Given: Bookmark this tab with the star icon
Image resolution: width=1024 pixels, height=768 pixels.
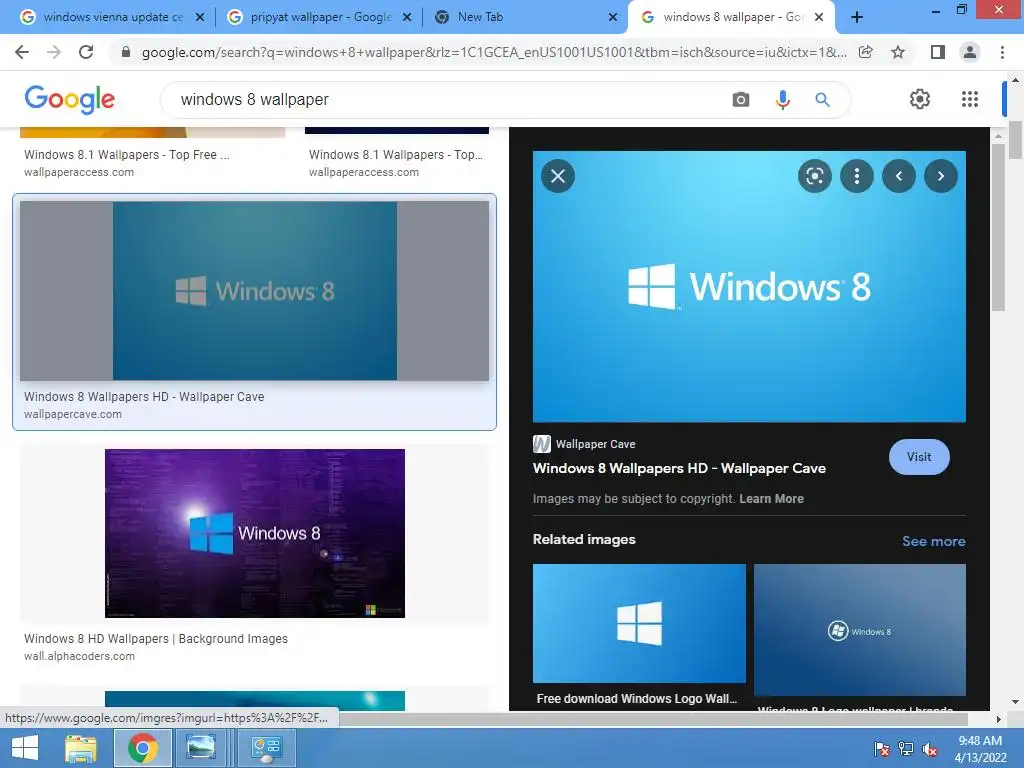Looking at the screenshot, I should 898,52.
